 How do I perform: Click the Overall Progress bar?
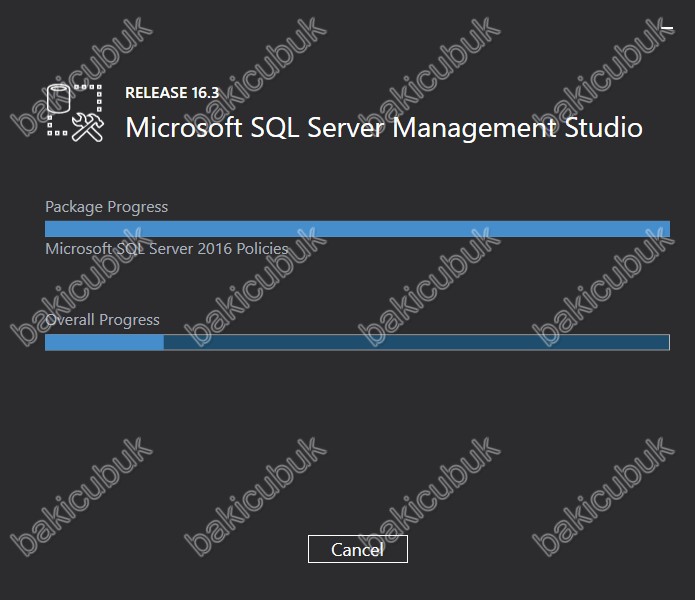pos(357,342)
